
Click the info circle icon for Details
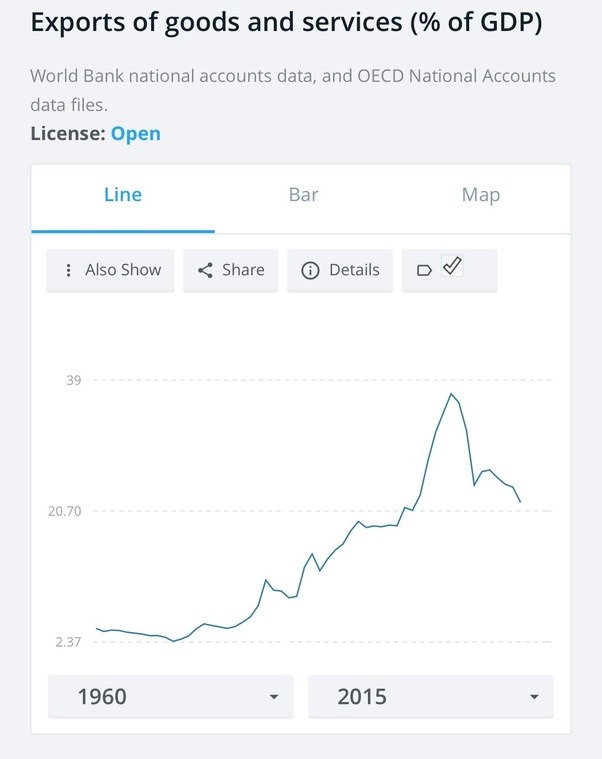(310, 270)
